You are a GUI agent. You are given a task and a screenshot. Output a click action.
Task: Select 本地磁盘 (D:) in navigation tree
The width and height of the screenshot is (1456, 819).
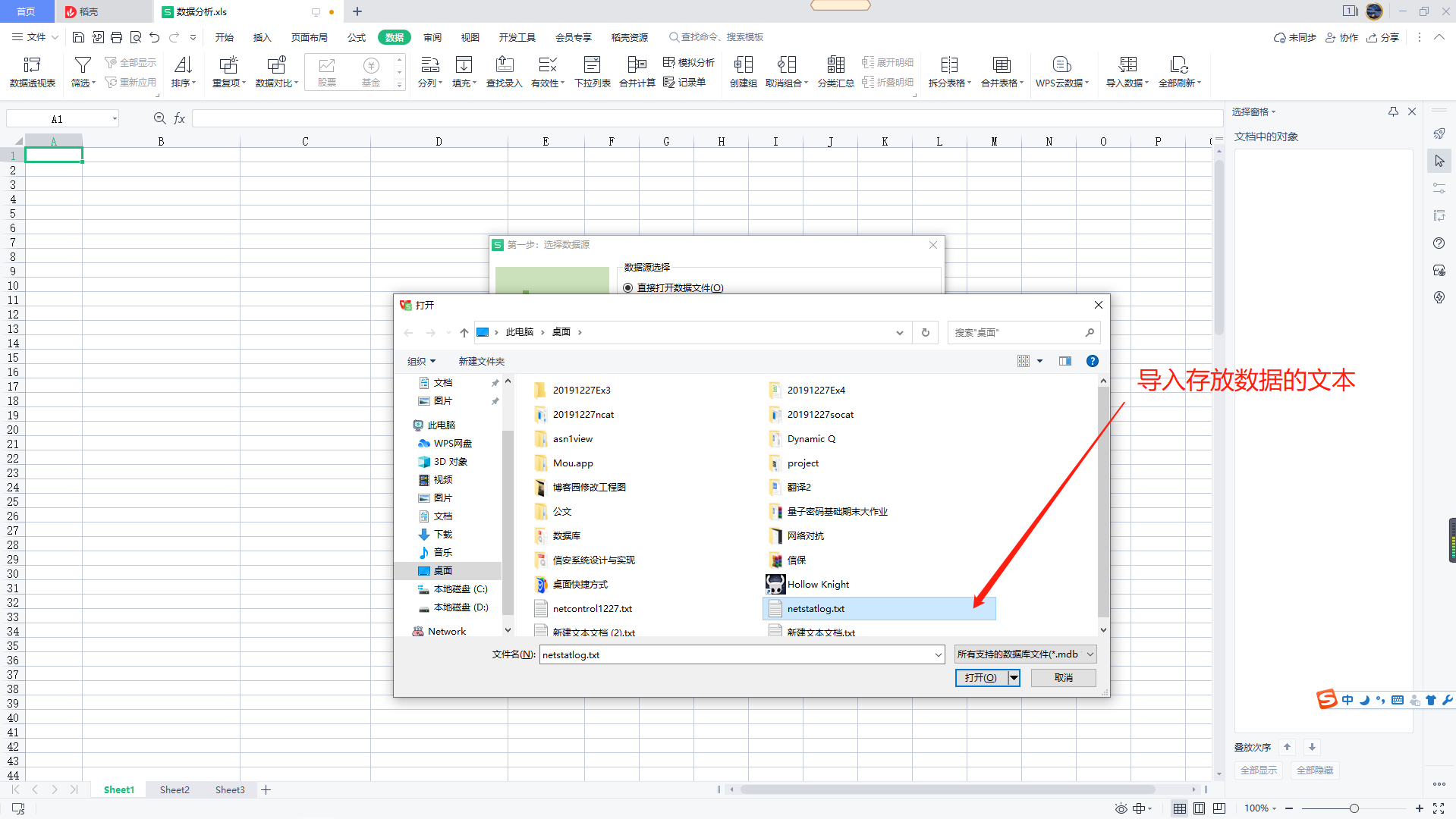pyautogui.click(x=453, y=607)
